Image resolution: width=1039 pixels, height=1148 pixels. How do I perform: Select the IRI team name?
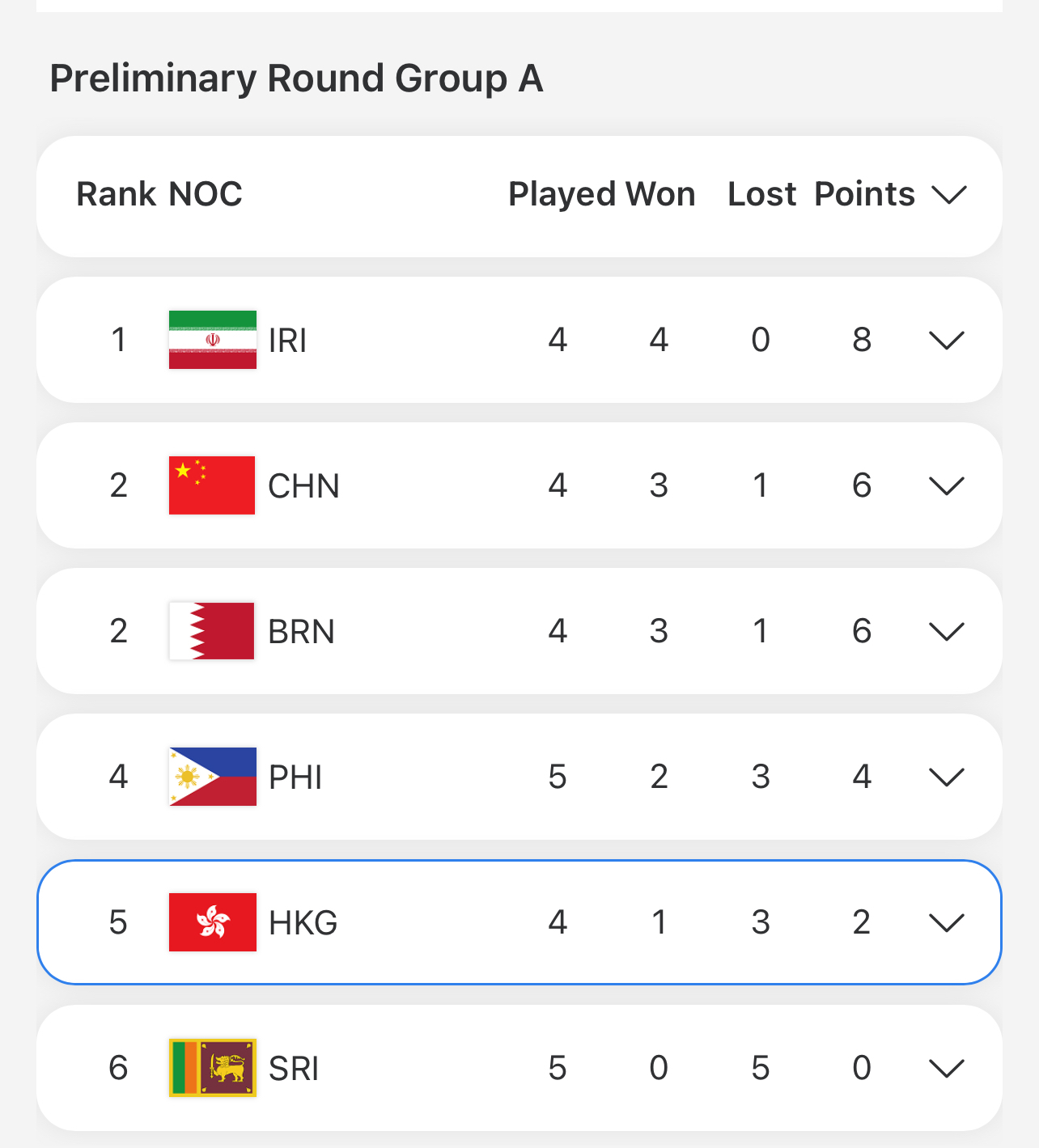coord(287,341)
